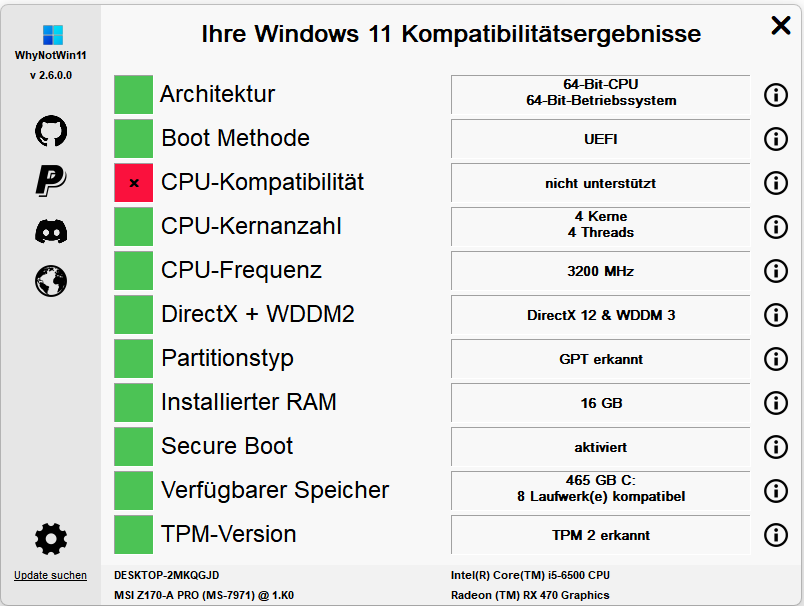Click red failed CPU-Kompatibilität status box
The width and height of the screenshot is (804, 606).
pos(133,183)
